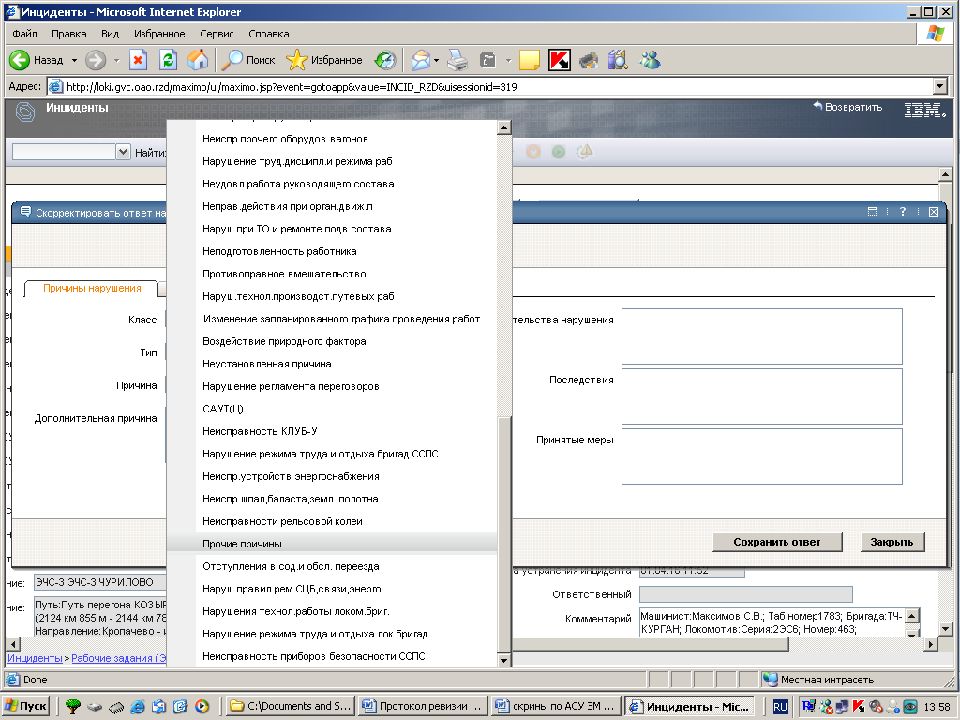This screenshot has width=960, height=720.
Task: Maximize the dialog using its header icon
Action: 872,211
